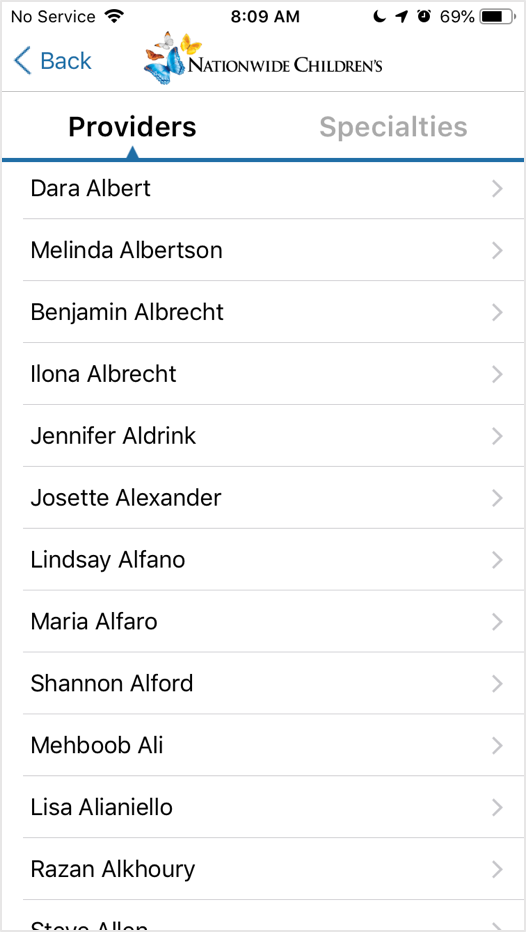The height and width of the screenshot is (932, 526).
Task: Tap the Do Not Disturb moon icon
Action: click(379, 17)
